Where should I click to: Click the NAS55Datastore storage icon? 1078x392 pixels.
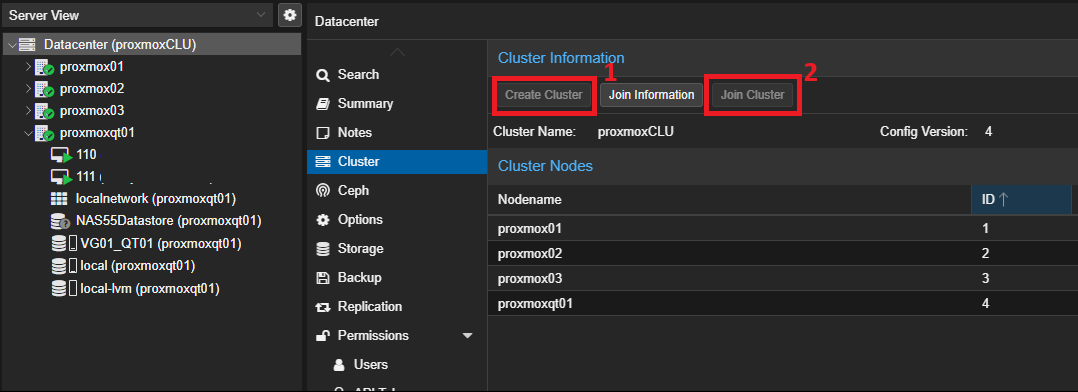click(60, 221)
